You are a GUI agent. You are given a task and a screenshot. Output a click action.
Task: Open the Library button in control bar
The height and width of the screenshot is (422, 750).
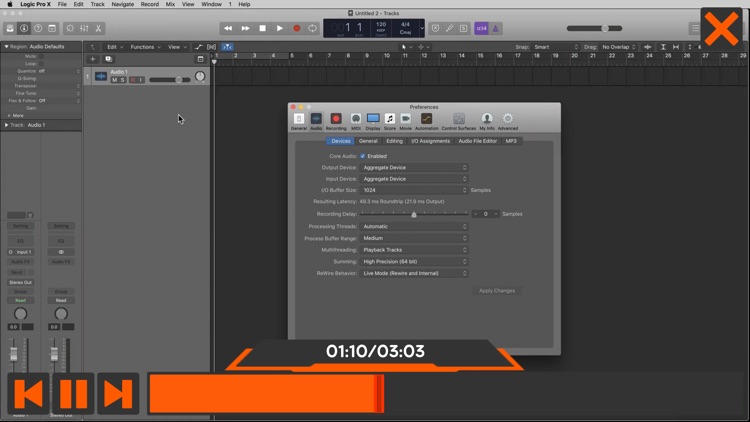(x=10, y=28)
